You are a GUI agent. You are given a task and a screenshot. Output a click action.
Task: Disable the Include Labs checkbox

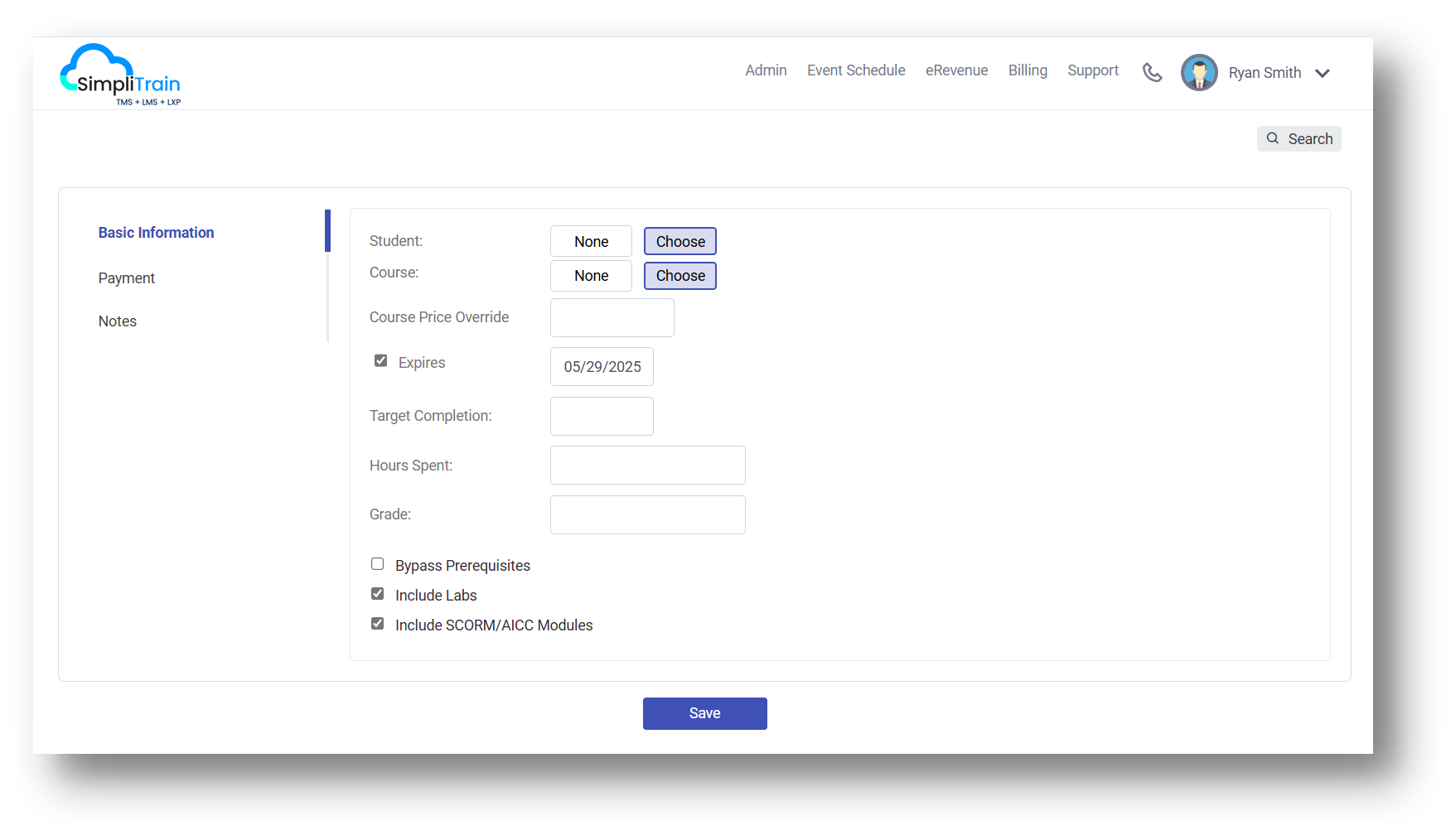pos(377,593)
